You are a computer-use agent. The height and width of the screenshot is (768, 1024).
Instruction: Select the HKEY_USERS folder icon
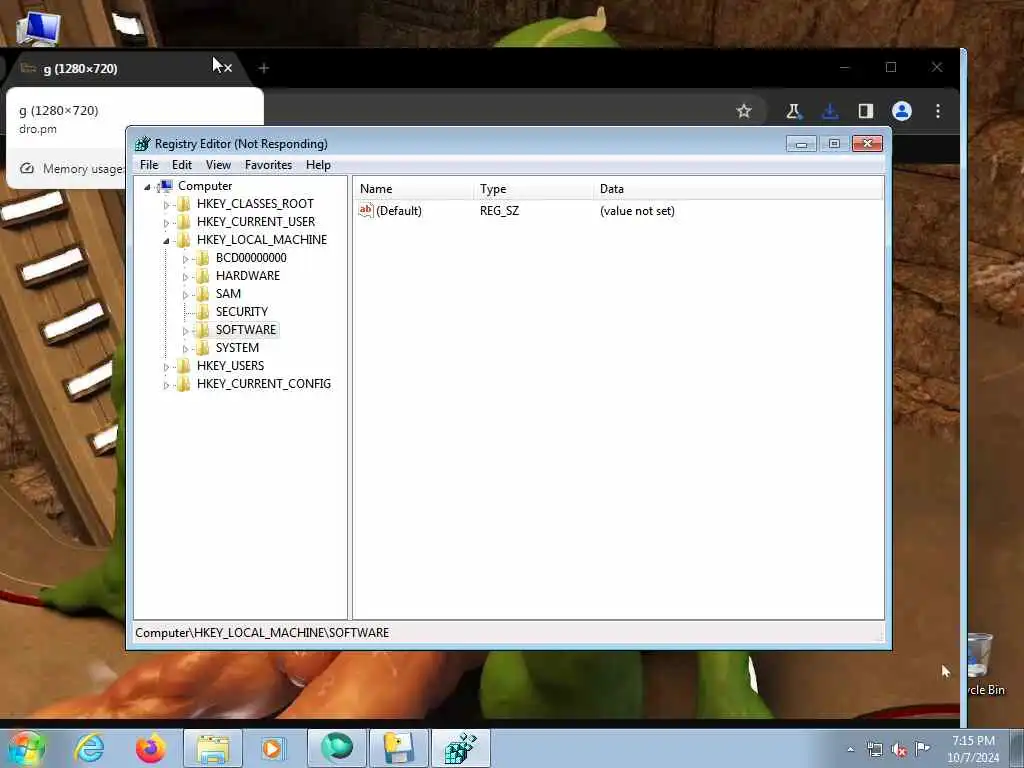tap(185, 366)
